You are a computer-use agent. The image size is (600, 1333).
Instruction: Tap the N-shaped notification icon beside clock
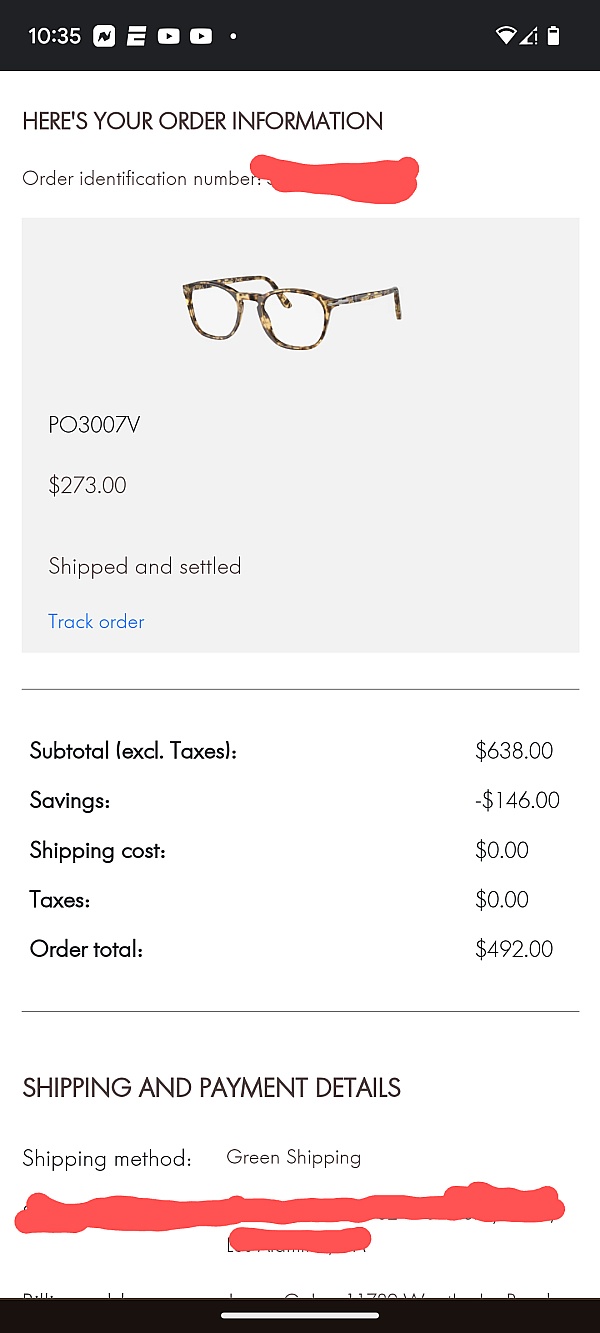coord(104,36)
